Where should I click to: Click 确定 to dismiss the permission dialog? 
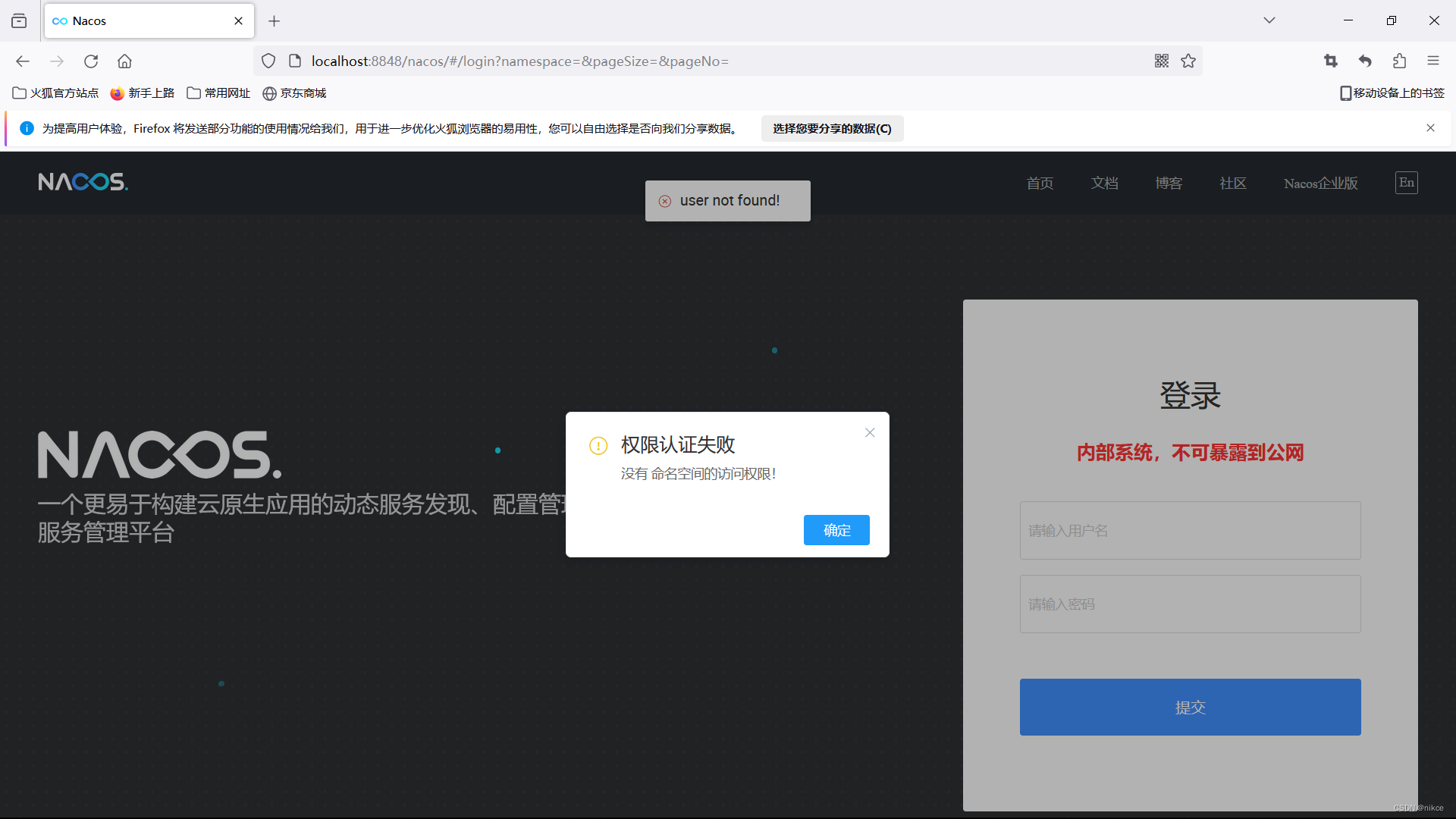[836, 530]
